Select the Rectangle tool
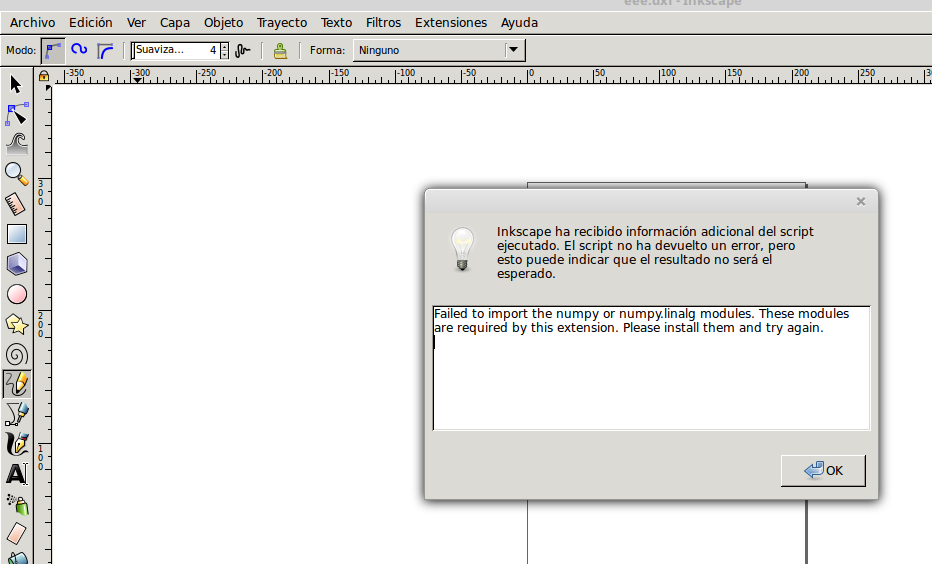The width and height of the screenshot is (932, 564). [16, 234]
